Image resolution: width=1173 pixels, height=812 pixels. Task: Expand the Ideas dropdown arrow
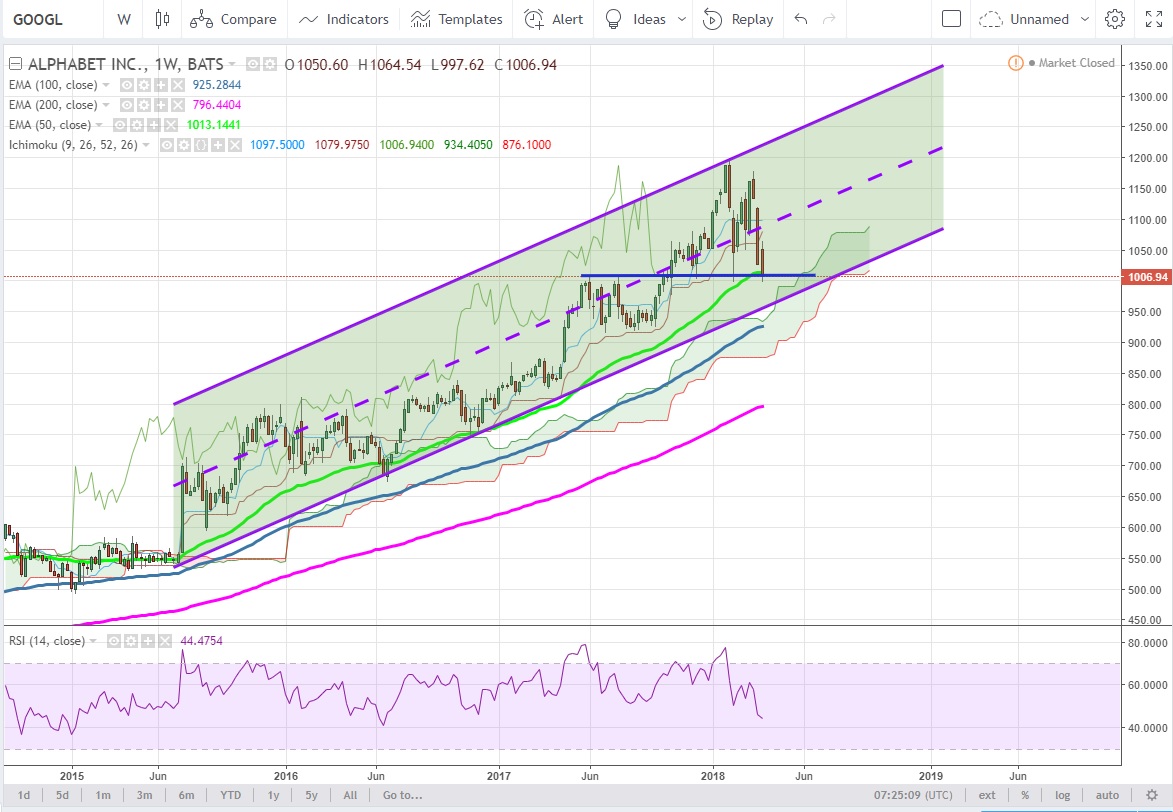coord(682,19)
